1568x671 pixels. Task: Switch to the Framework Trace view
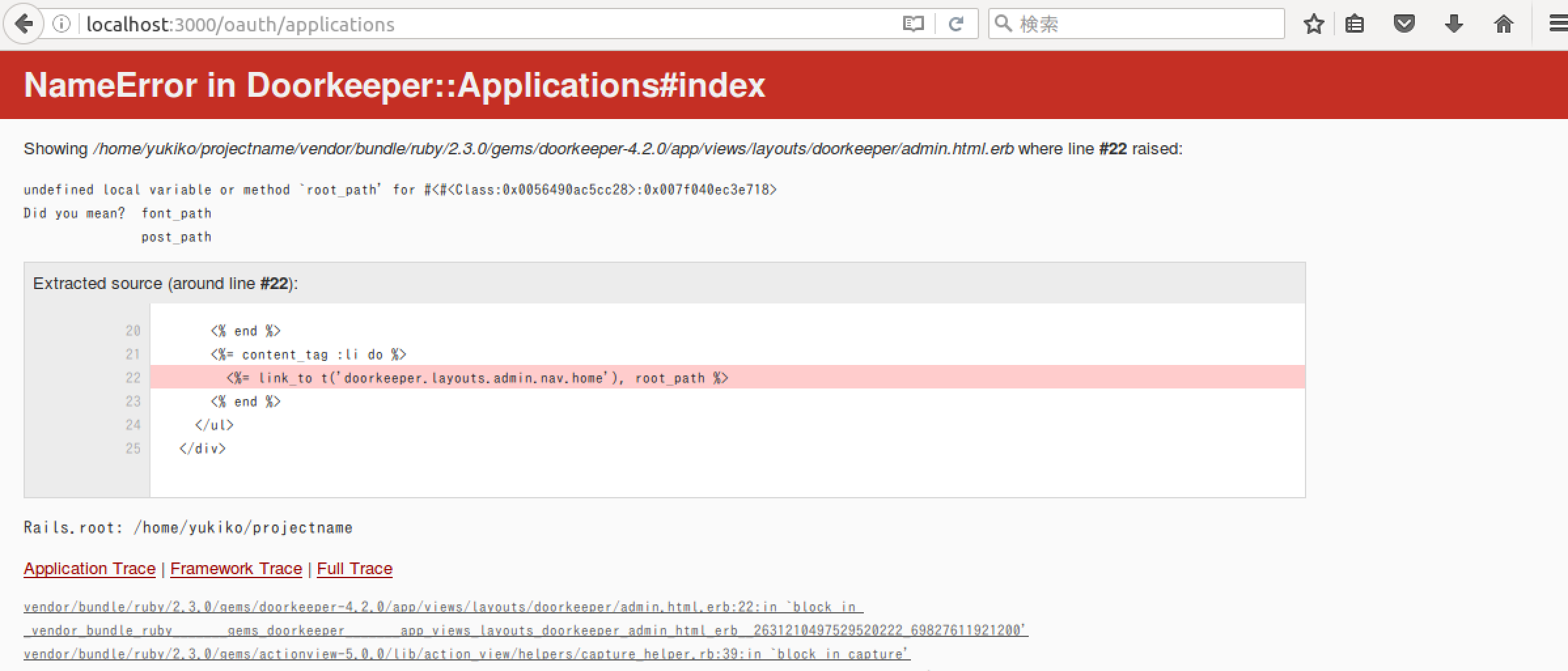(x=236, y=568)
